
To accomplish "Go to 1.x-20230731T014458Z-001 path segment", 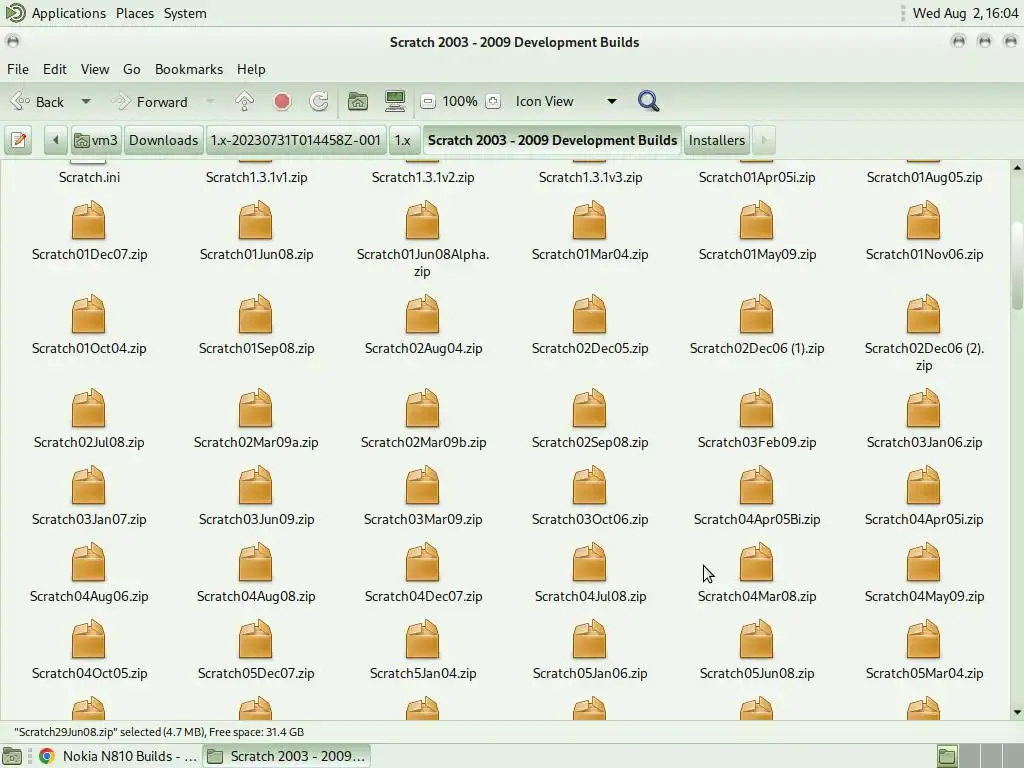I will tap(295, 140).
